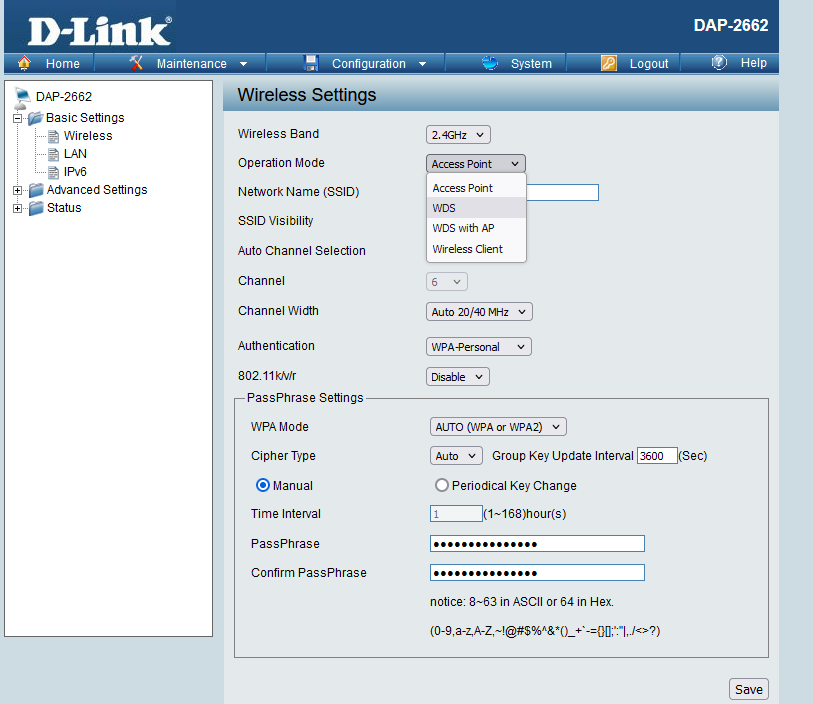The height and width of the screenshot is (704, 813).
Task: Click the Configuration floppy disk icon
Action: (x=311, y=63)
